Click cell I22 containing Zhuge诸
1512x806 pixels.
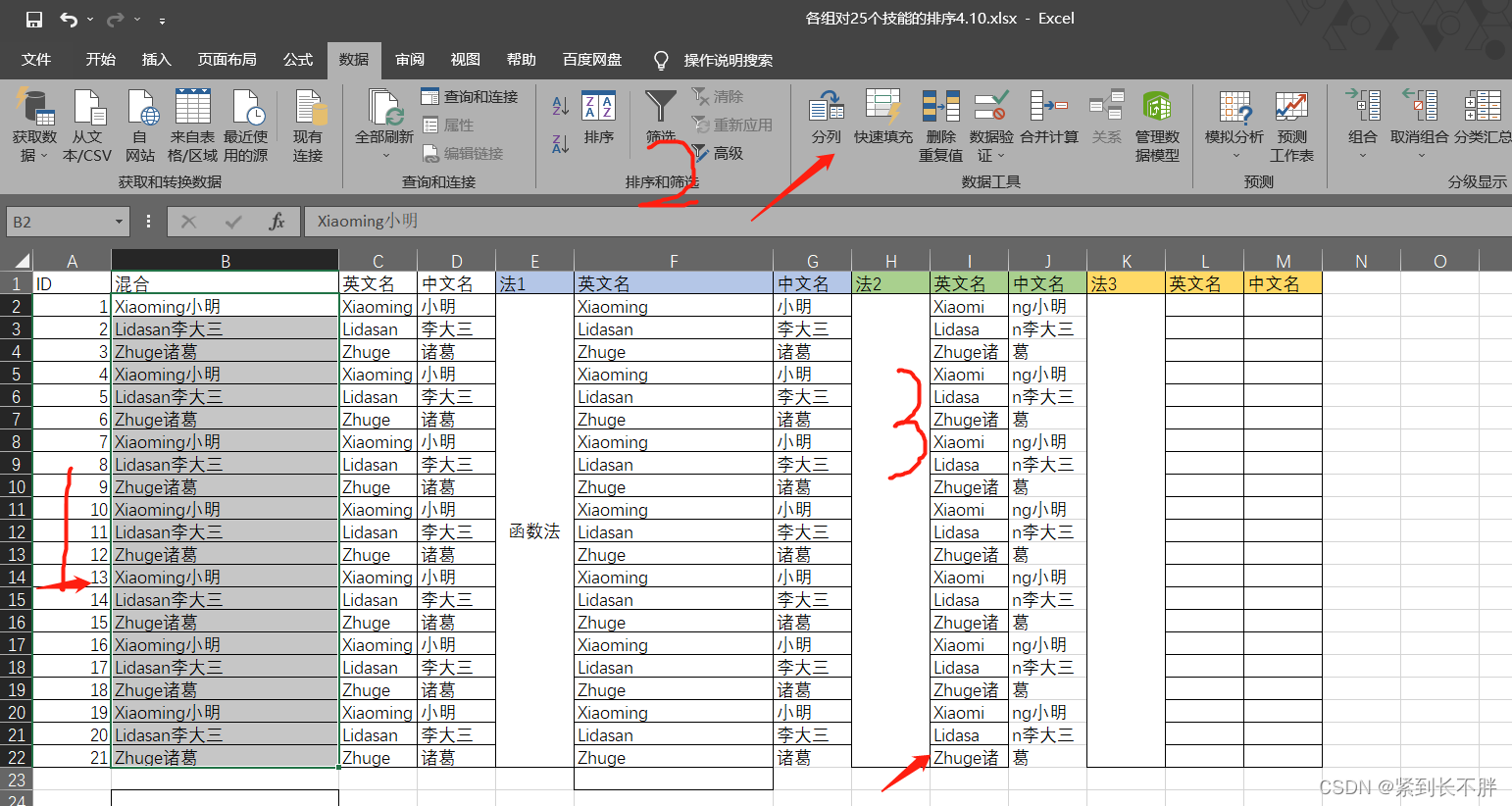[x=970, y=757]
